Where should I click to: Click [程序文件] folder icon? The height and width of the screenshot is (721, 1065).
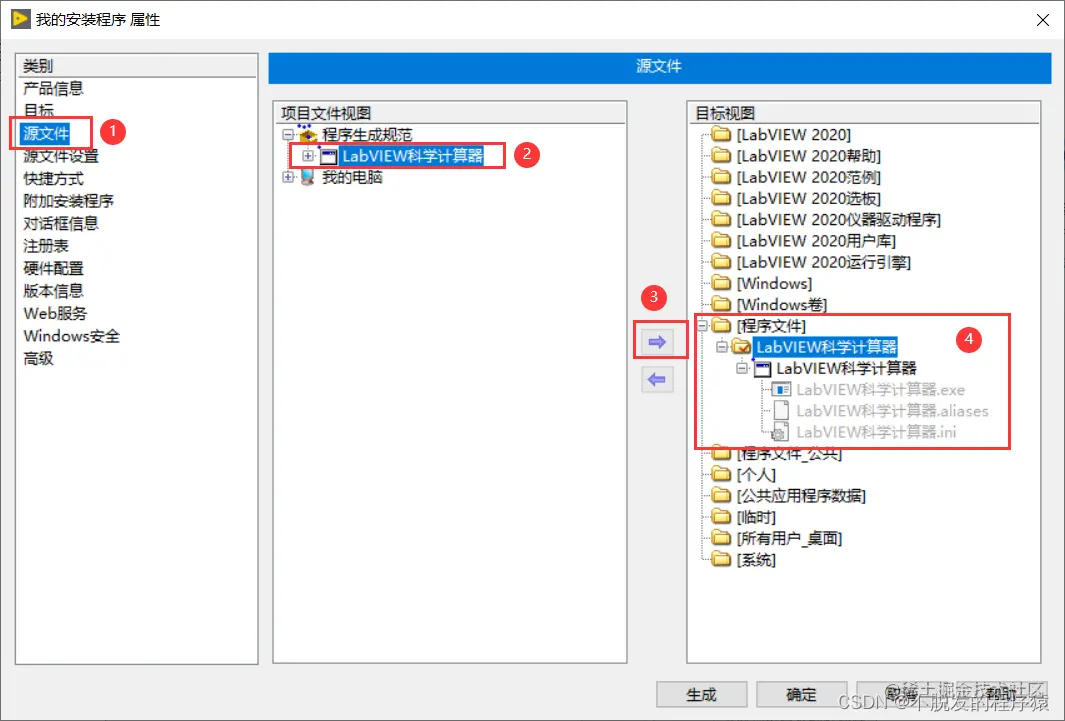pos(721,325)
